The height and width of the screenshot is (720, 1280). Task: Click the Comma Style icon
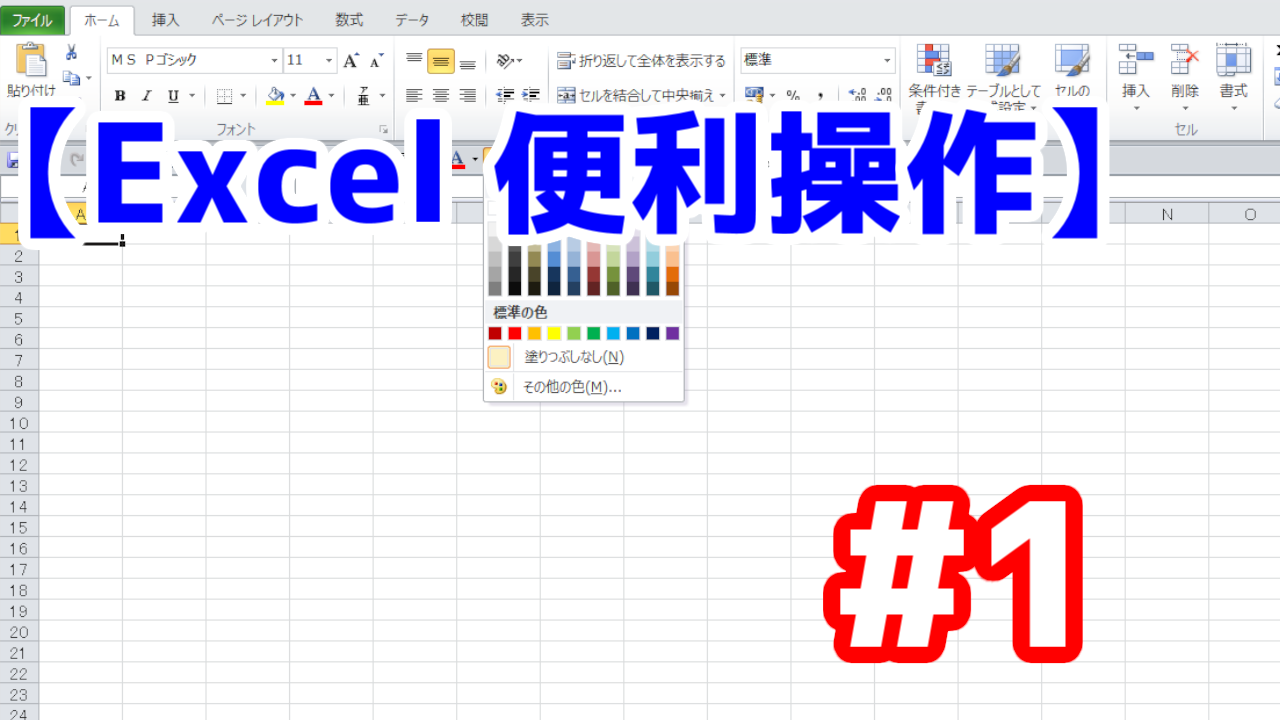click(820, 96)
